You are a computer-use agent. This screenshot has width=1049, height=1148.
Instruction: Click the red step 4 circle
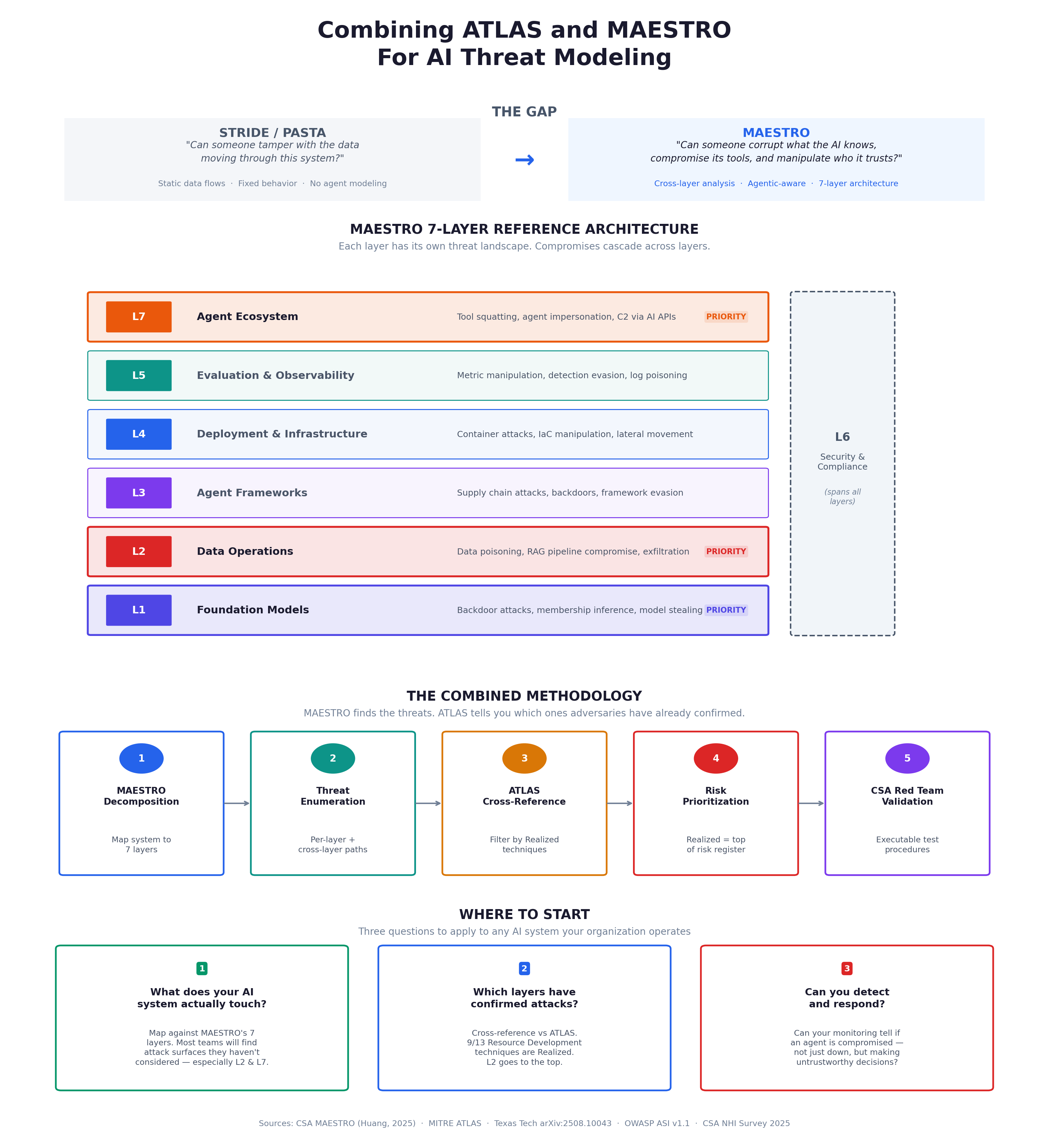coord(715,758)
